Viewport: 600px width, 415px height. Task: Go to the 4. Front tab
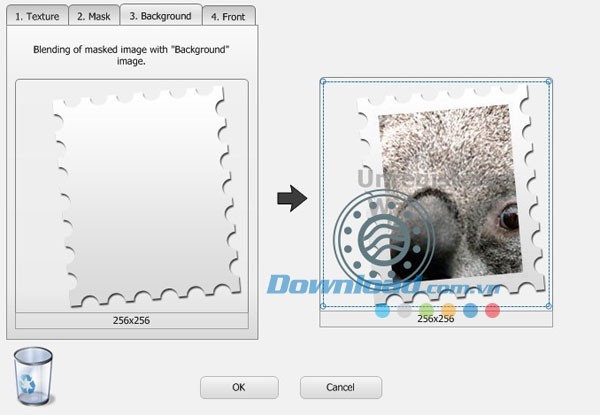pyautogui.click(x=228, y=16)
